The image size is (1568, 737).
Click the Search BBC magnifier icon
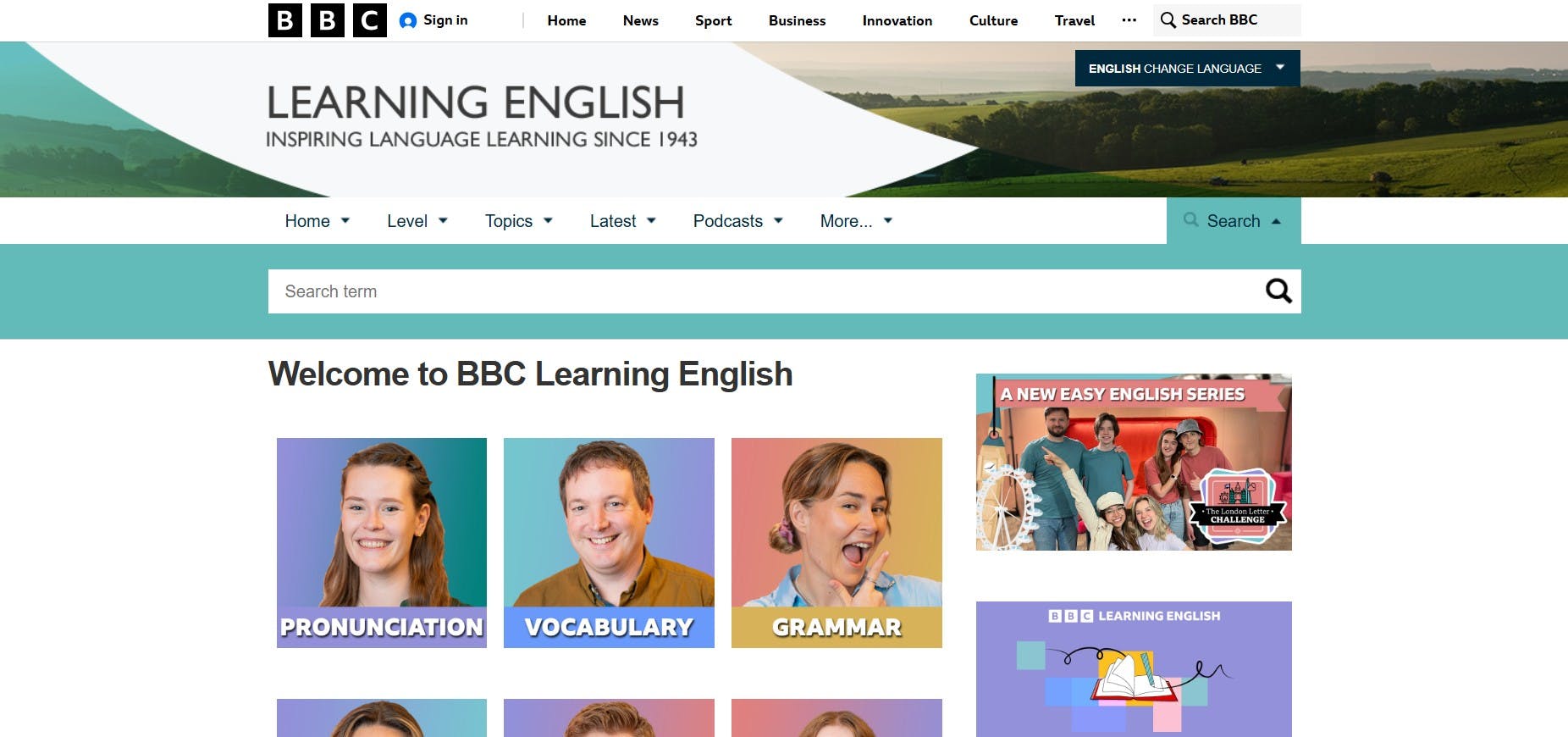tap(1168, 20)
